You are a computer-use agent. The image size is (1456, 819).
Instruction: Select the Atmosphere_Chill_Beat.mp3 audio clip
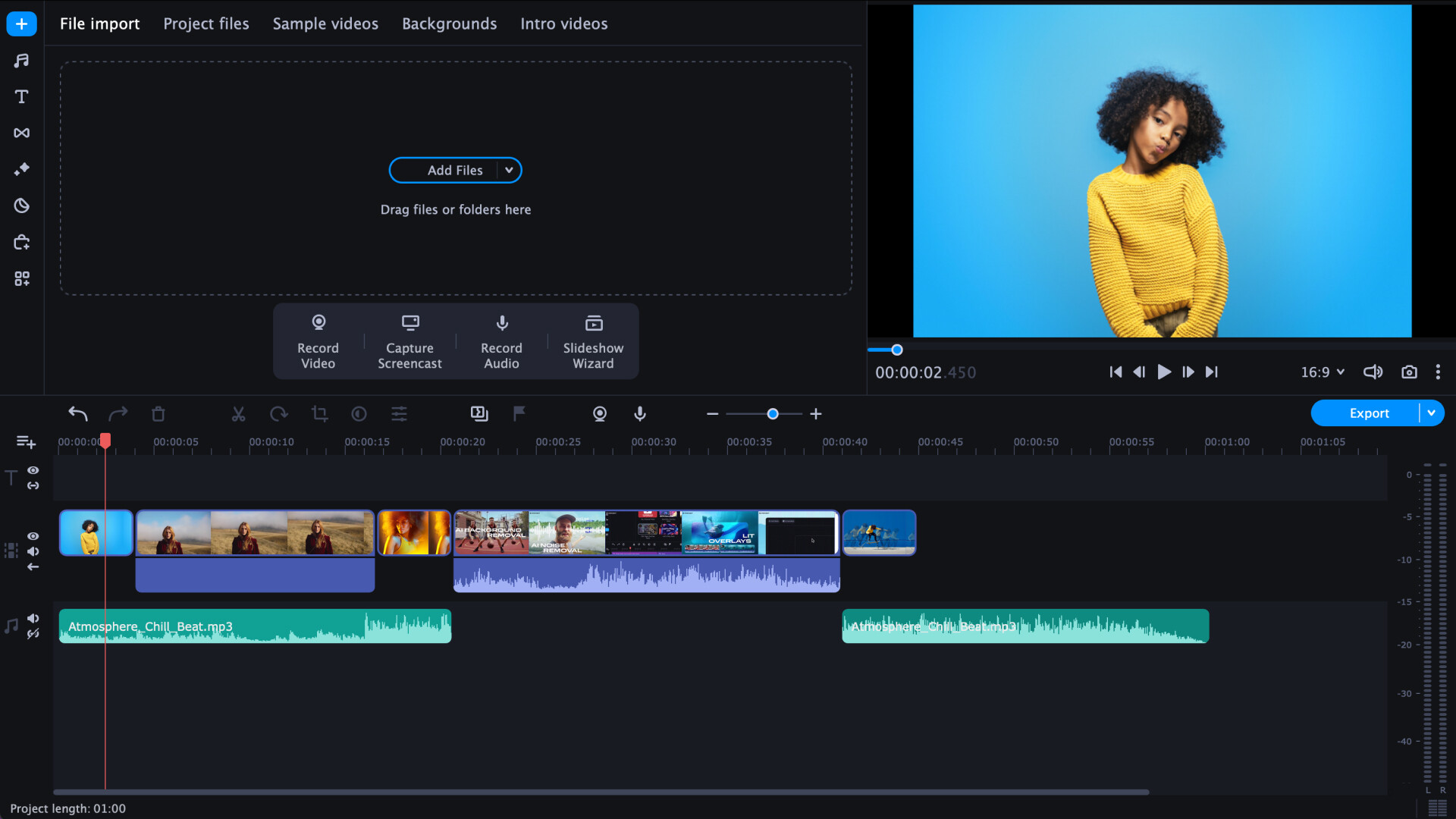click(x=254, y=626)
